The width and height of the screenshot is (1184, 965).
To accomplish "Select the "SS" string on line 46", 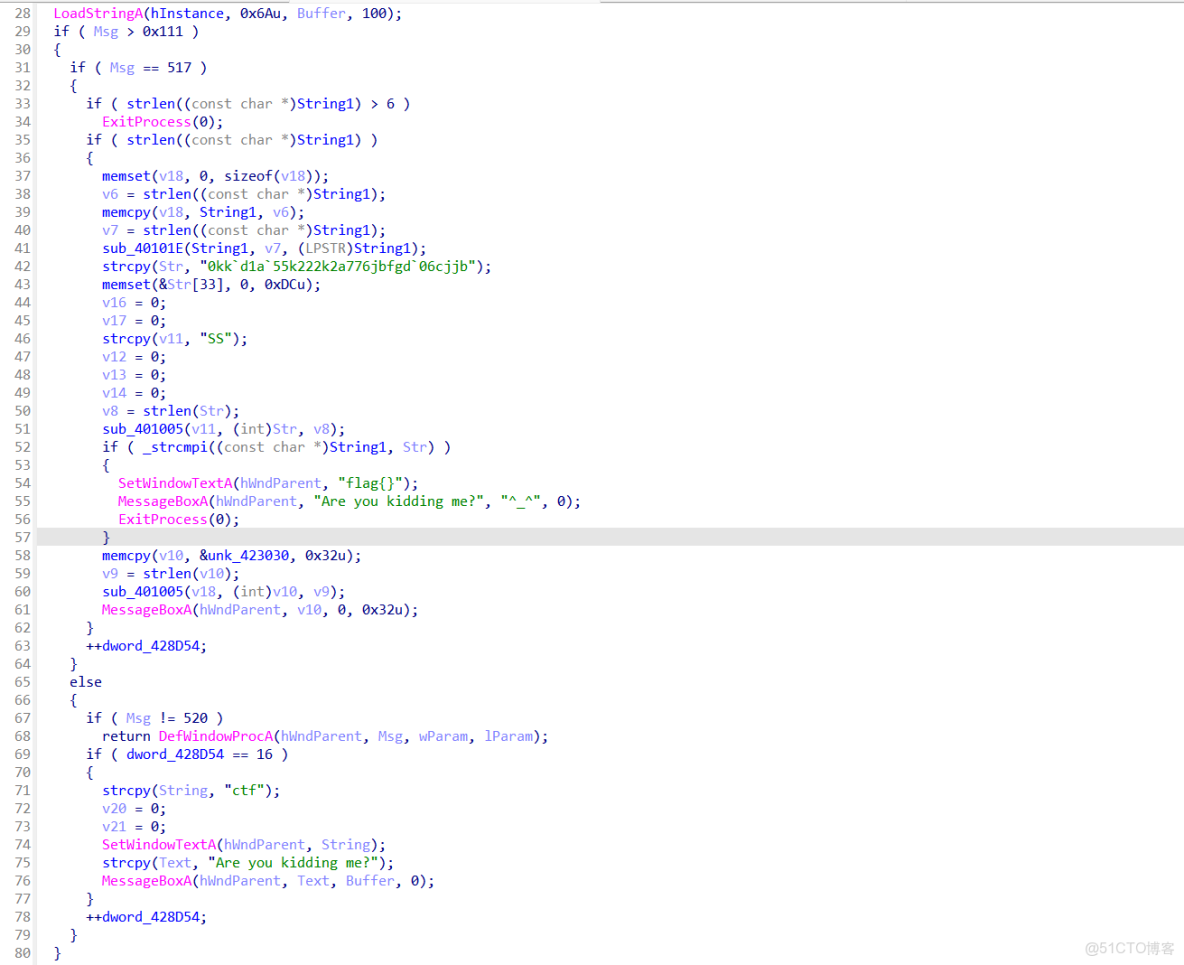I will click(x=215, y=340).
